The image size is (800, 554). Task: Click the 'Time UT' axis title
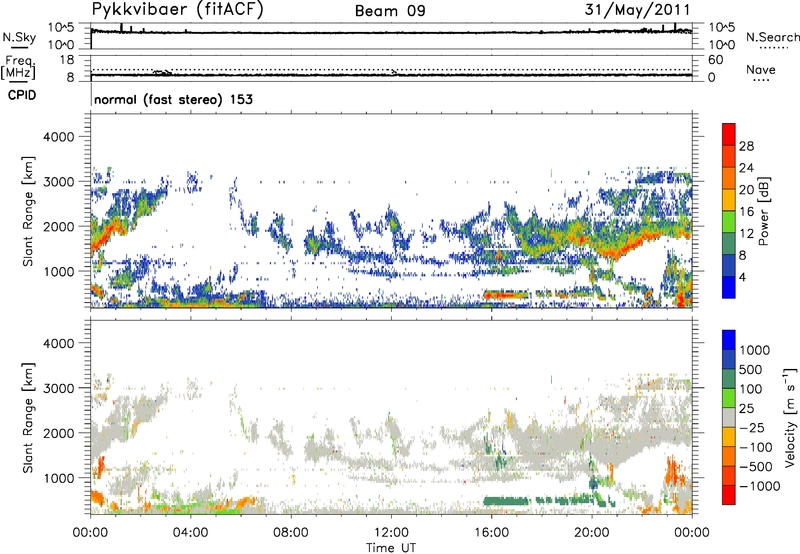point(391,548)
